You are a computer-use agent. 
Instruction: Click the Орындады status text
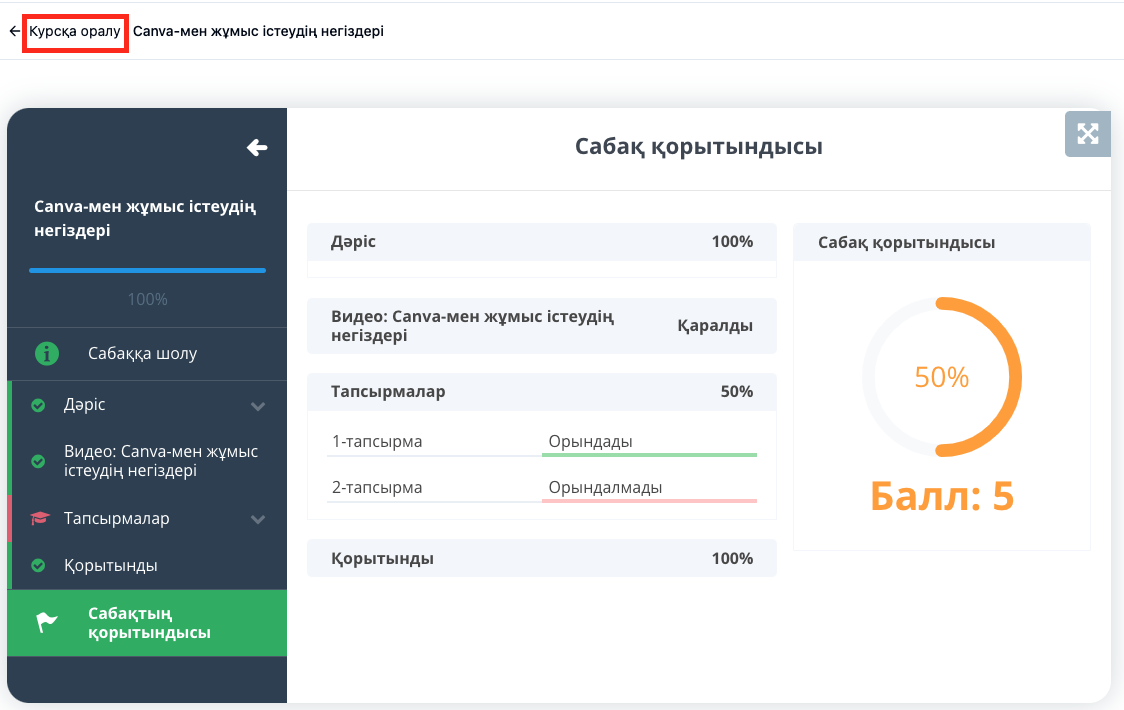click(x=591, y=442)
